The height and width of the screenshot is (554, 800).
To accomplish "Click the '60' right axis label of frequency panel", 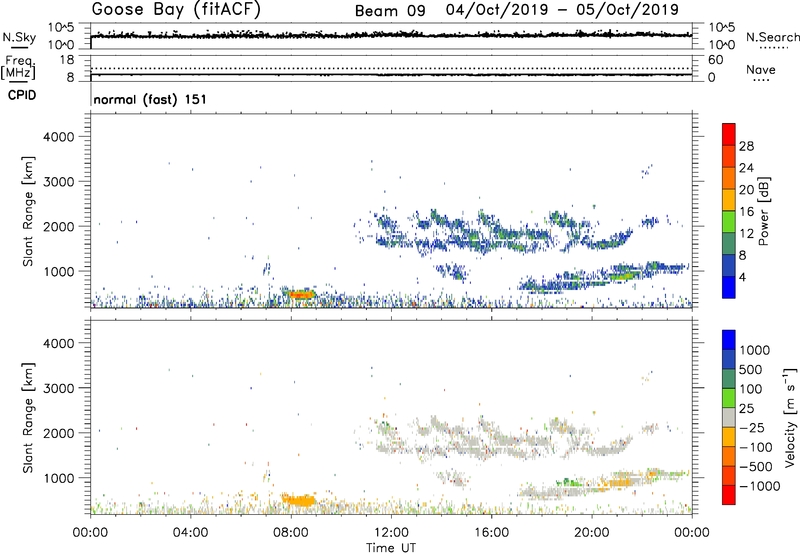I will click(716, 60).
